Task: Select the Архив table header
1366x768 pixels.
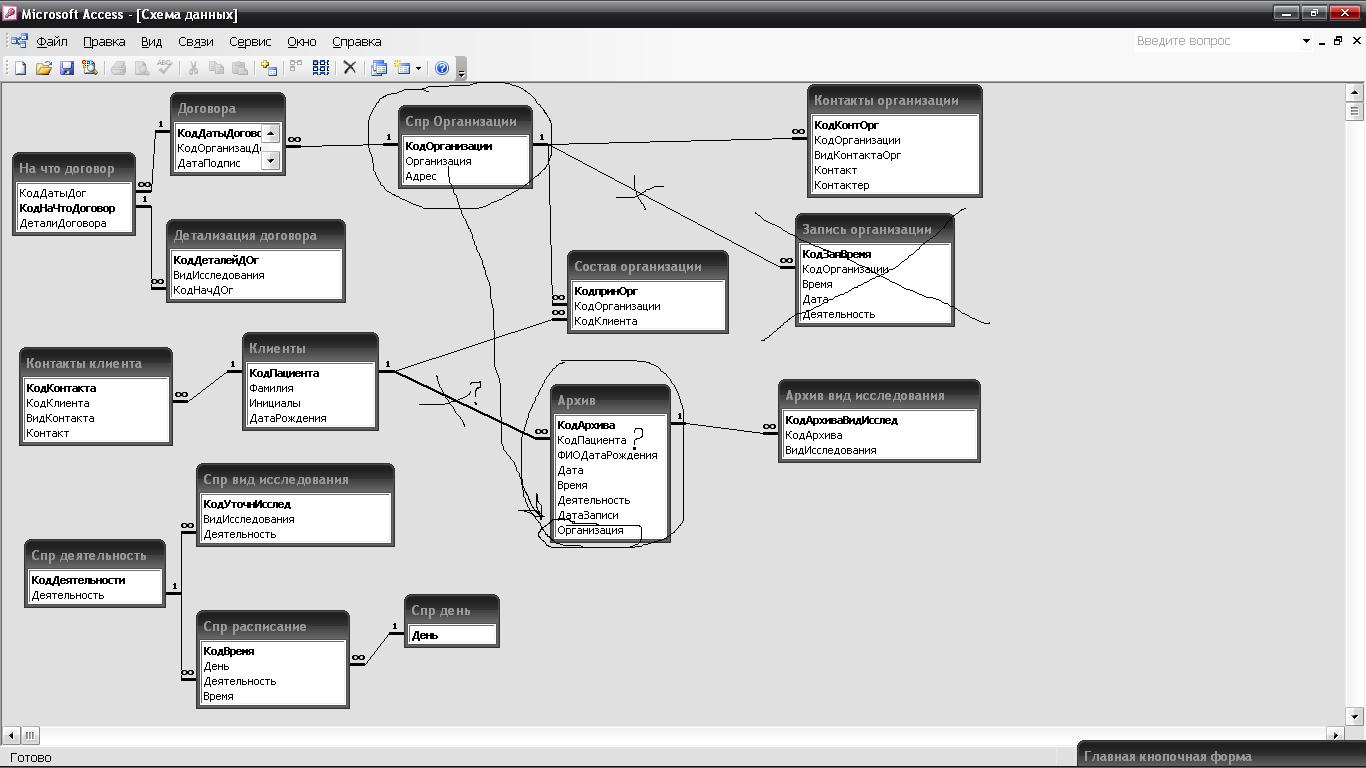Action: click(x=610, y=400)
